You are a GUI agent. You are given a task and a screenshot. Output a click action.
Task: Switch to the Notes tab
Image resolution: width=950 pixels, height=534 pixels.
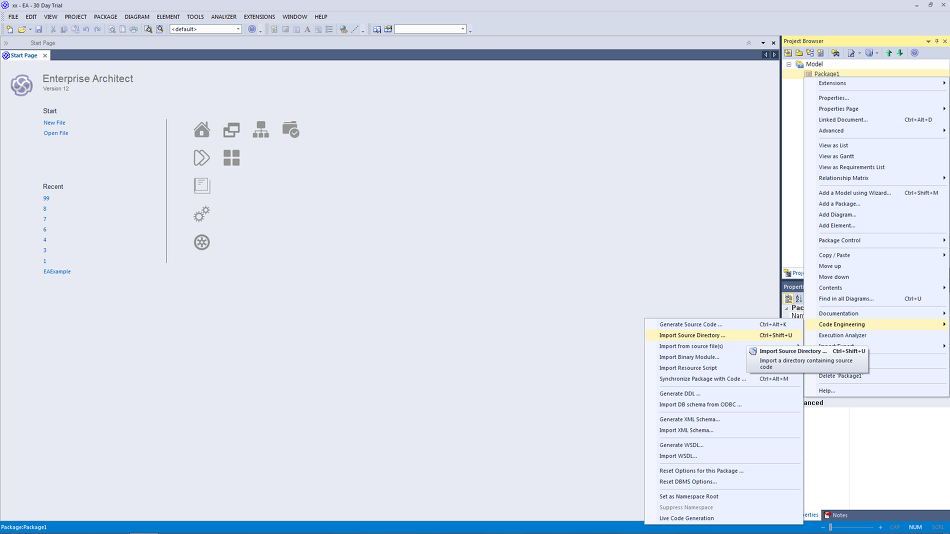point(836,515)
